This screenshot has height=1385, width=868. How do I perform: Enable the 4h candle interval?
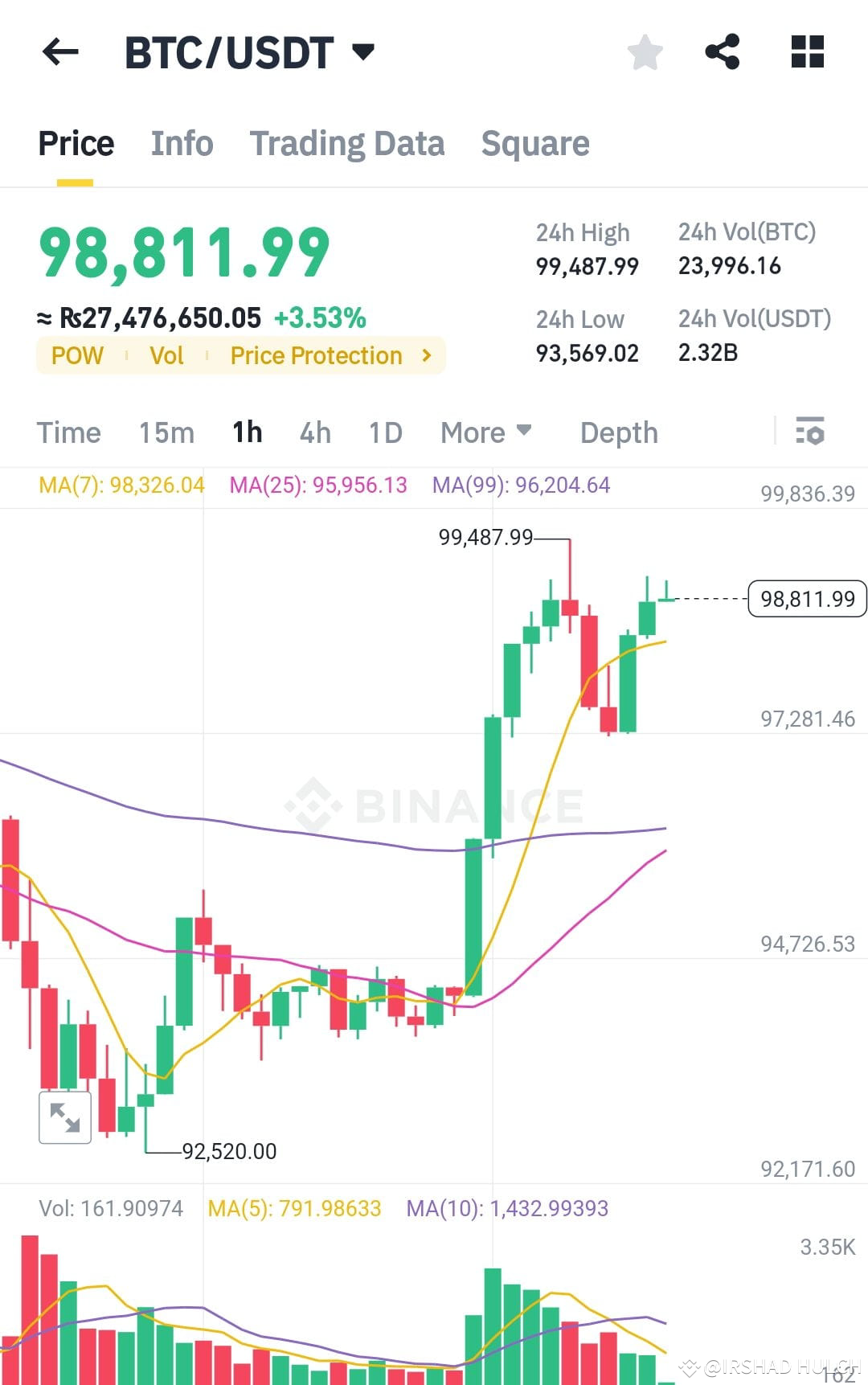(314, 432)
